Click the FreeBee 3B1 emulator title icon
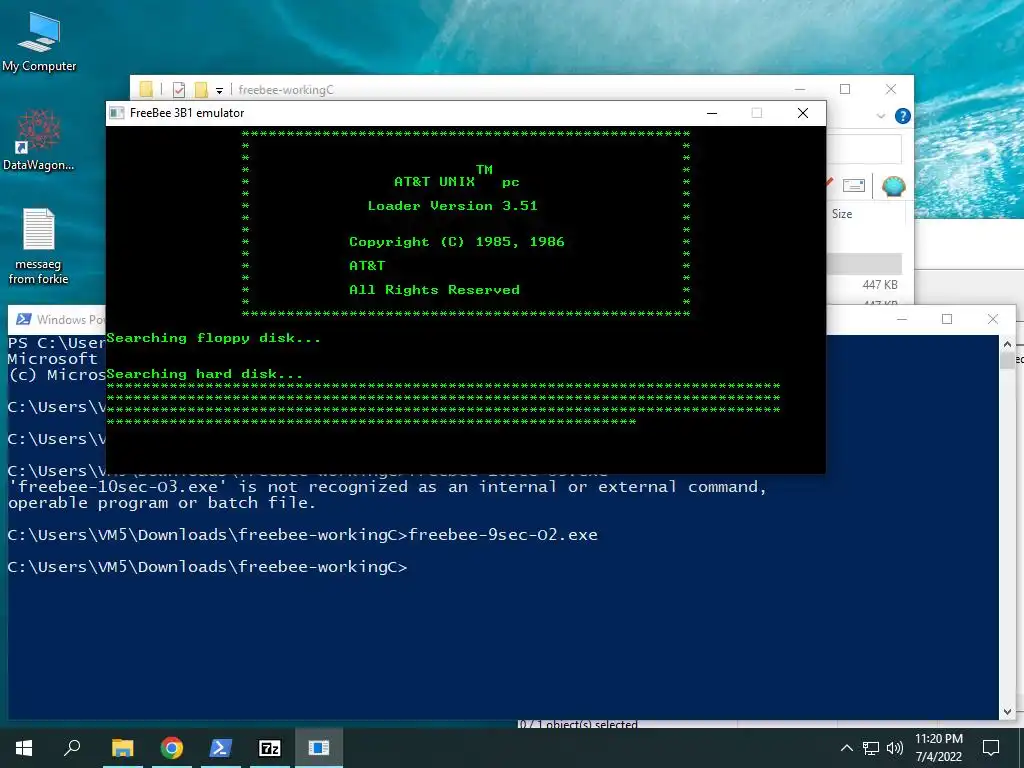 tap(117, 113)
